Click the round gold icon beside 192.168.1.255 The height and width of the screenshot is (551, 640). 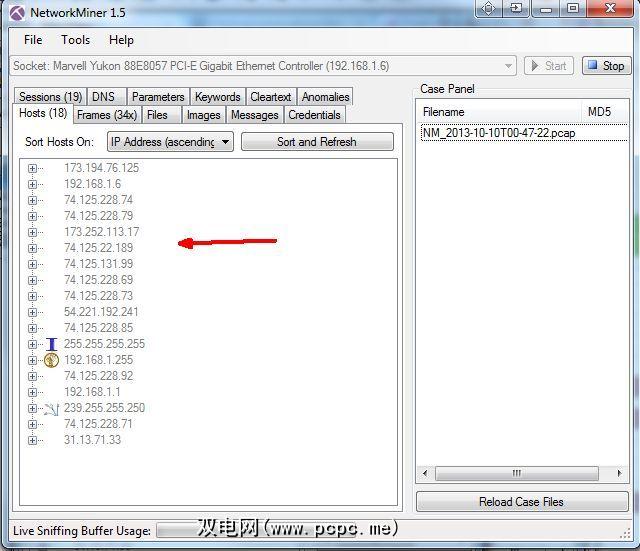pyautogui.click(x=51, y=360)
